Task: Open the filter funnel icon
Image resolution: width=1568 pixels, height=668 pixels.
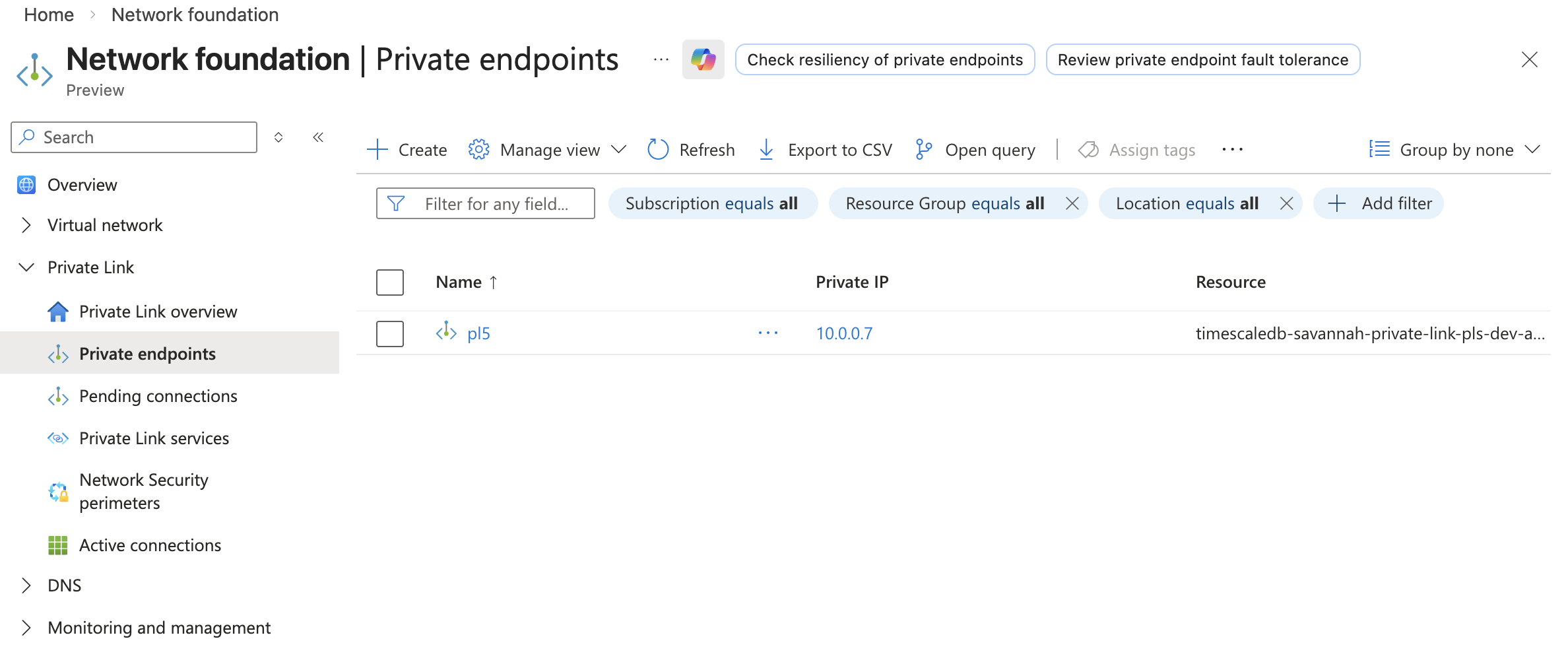Action: 395,203
